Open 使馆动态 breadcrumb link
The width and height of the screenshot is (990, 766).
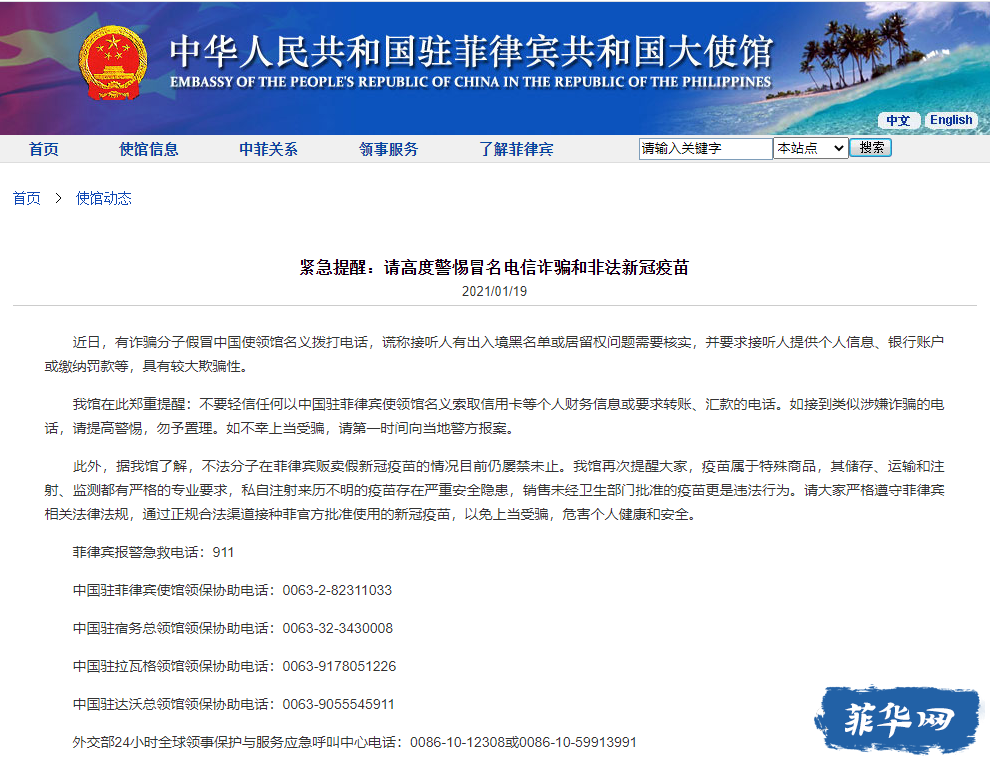104,198
